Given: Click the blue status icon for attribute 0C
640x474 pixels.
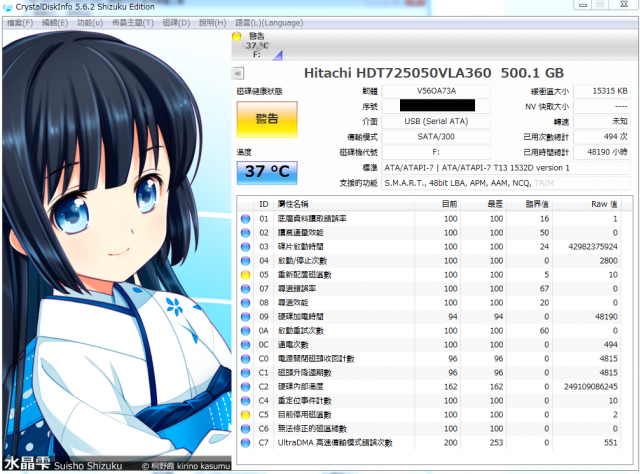Looking at the screenshot, I should click(x=245, y=345).
